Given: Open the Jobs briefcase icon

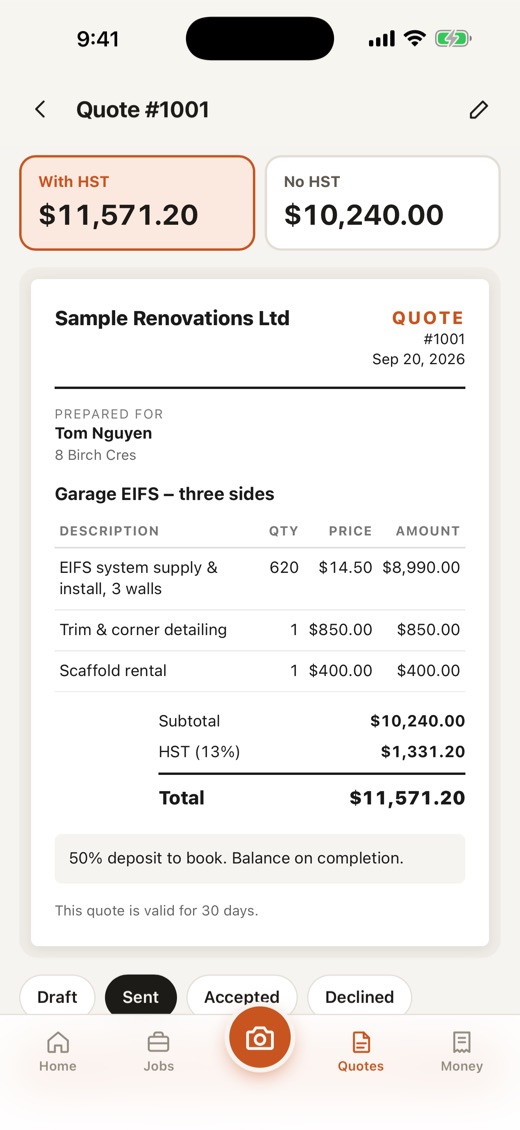Looking at the screenshot, I should pyautogui.click(x=158, y=1042).
